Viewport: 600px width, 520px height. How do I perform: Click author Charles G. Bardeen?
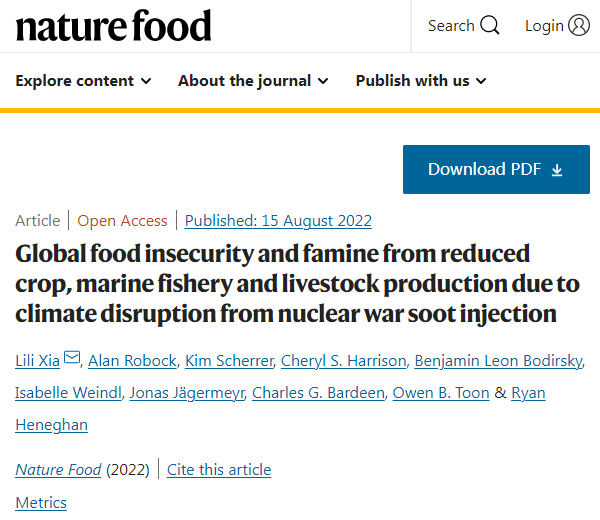click(x=318, y=393)
